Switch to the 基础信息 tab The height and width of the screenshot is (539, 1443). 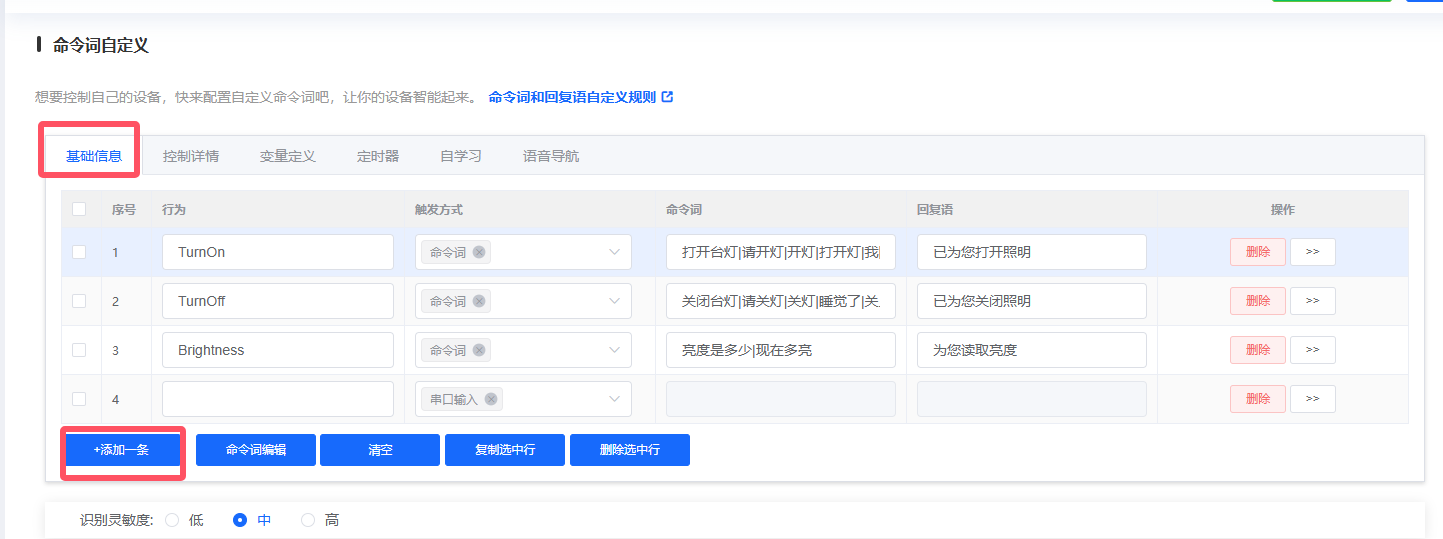pyautogui.click(x=94, y=156)
